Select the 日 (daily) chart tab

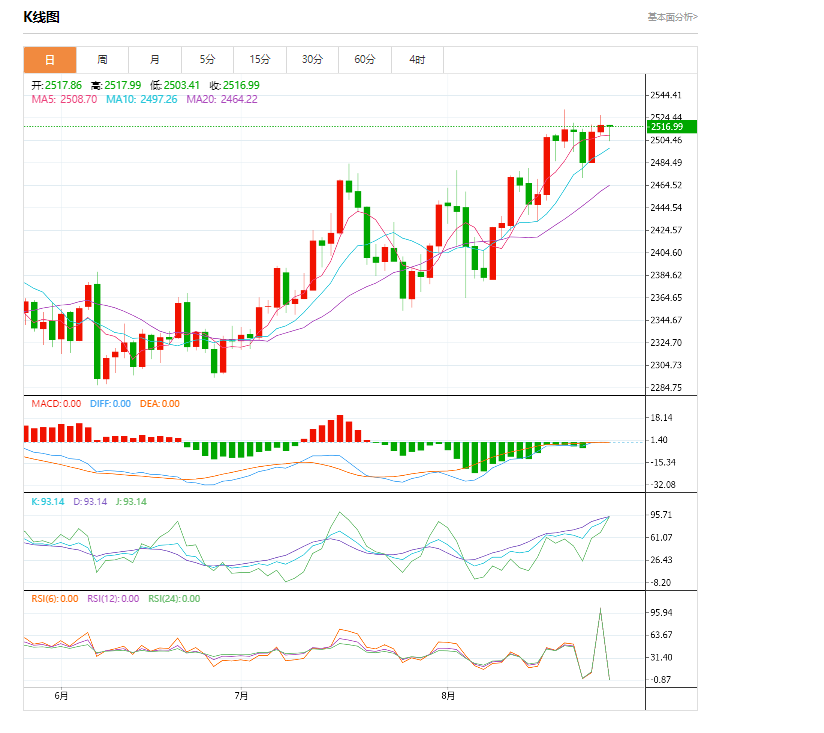click(50, 60)
